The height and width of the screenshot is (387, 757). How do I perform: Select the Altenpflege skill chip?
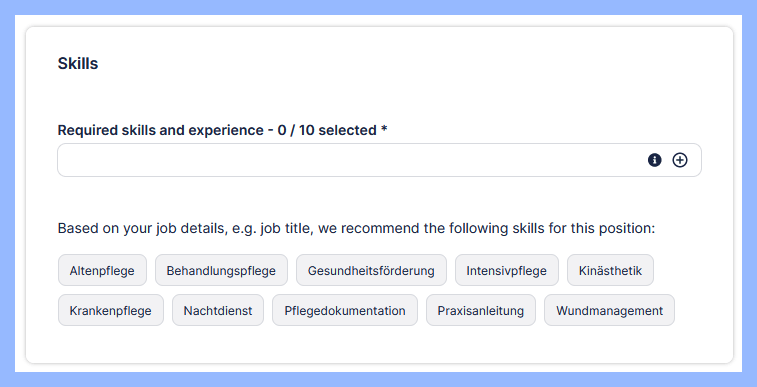(x=102, y=270)
